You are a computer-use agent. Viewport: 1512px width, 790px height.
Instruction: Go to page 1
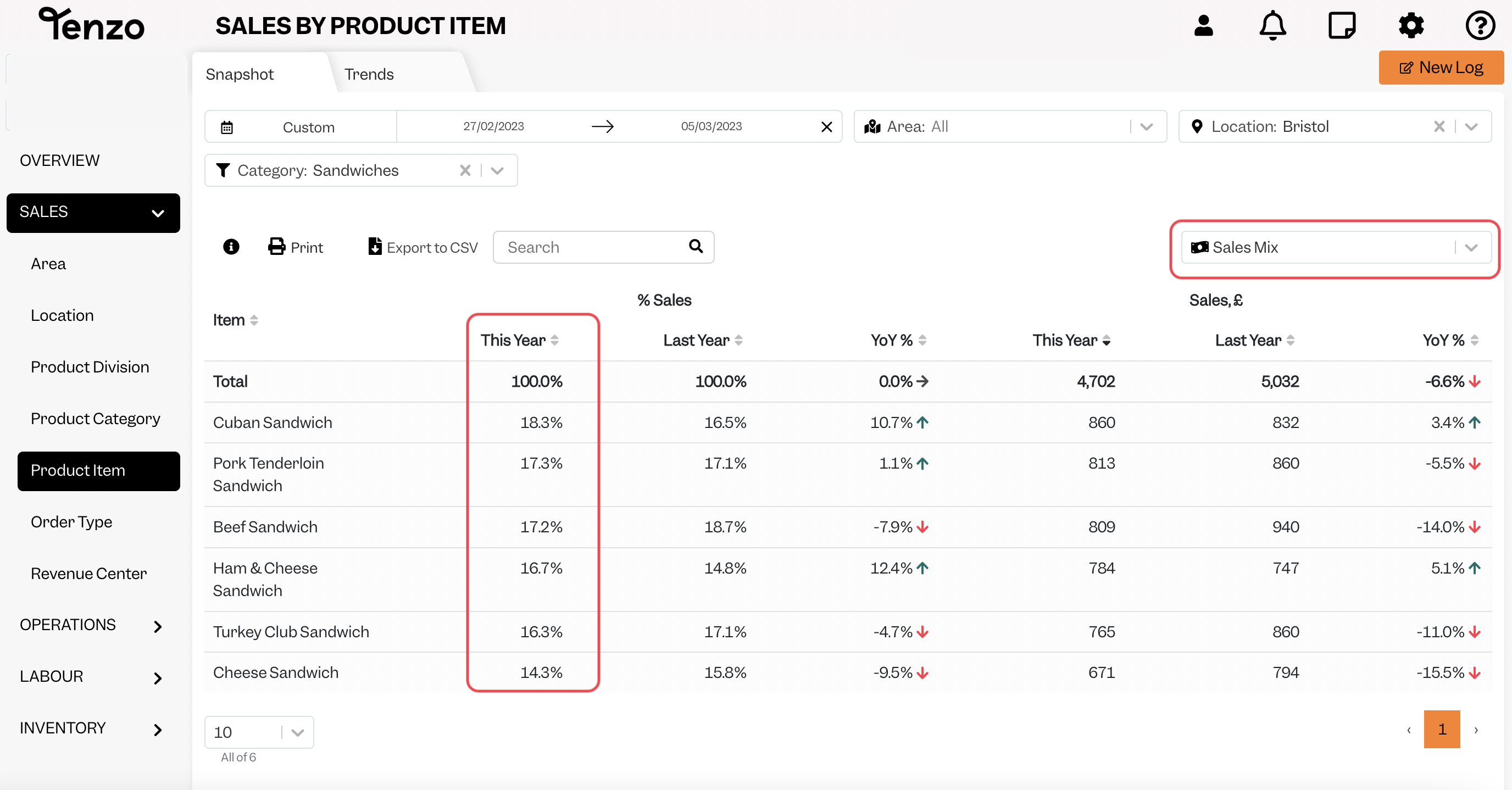point(1442,730)
